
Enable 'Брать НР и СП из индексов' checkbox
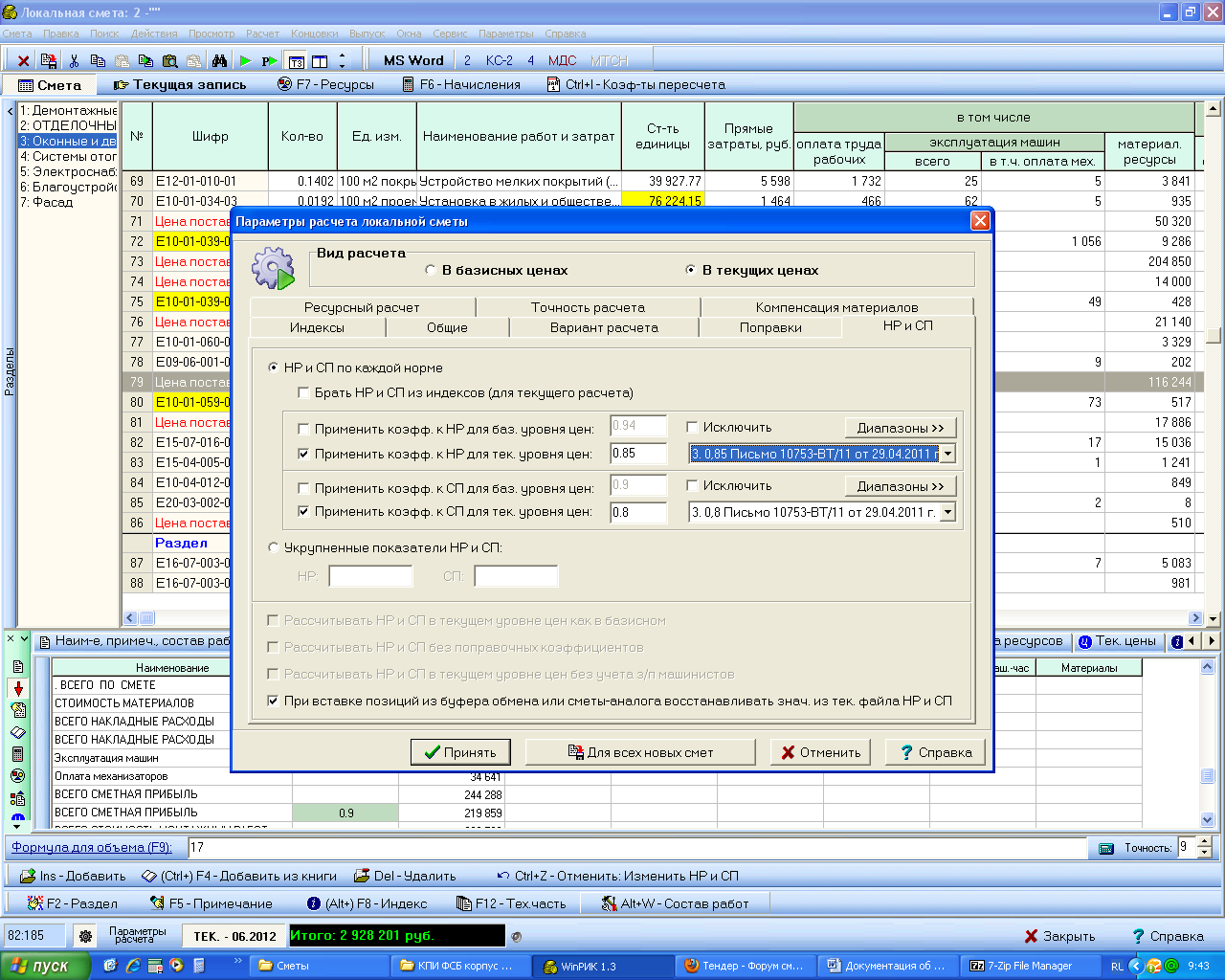coord(303,392)
